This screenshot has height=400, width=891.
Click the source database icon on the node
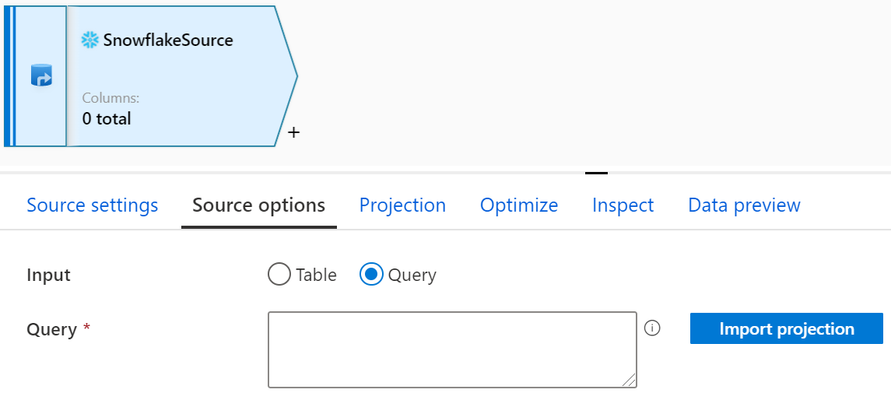pyautogui.click(x=41, y=76)
